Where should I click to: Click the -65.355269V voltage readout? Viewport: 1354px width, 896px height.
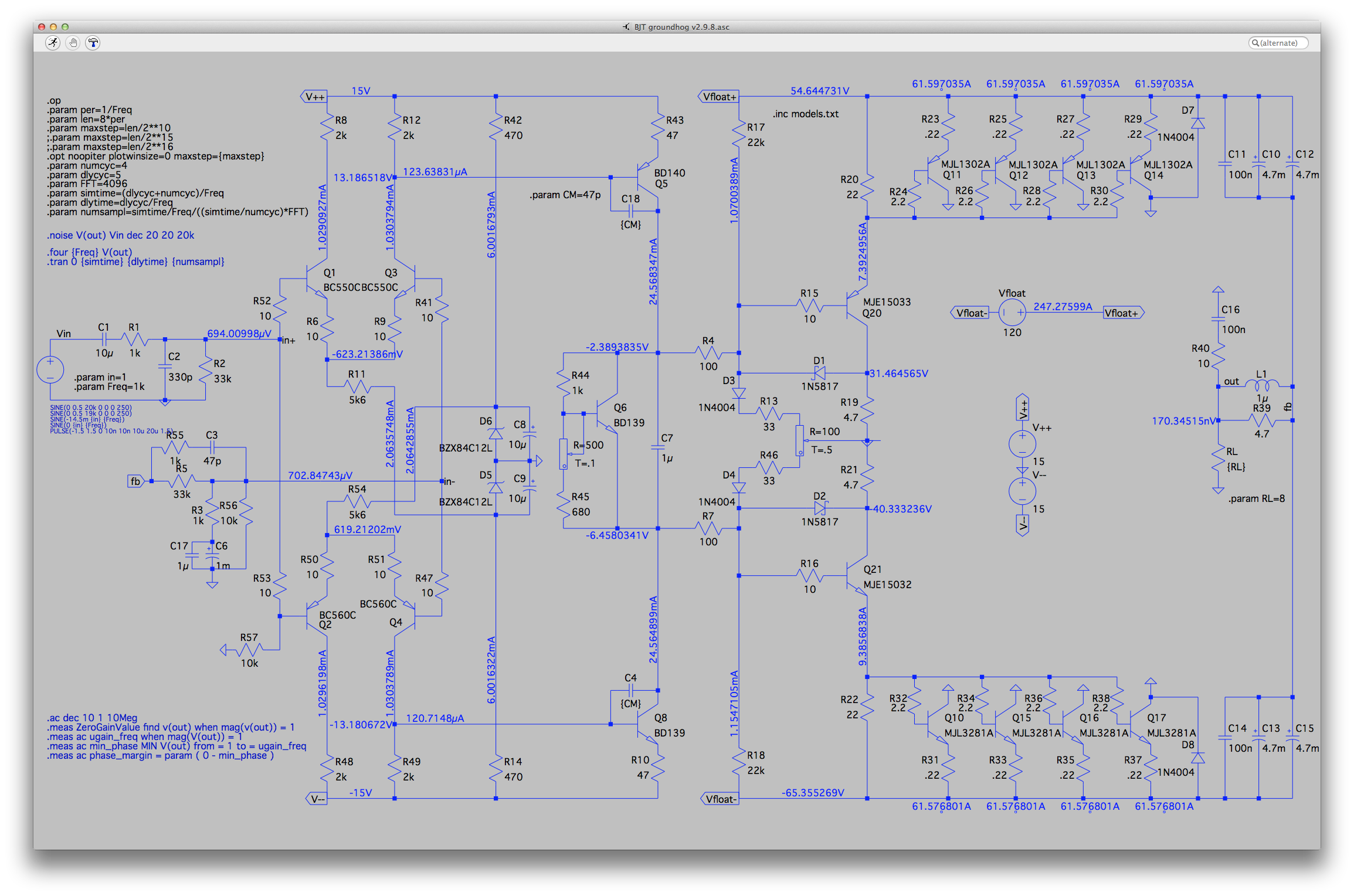(813, 793)
